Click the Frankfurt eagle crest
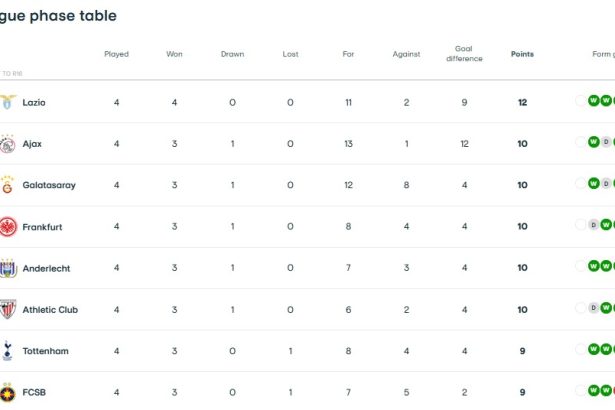The width and height of the screenshot is (615, 410). coord(8,226)
